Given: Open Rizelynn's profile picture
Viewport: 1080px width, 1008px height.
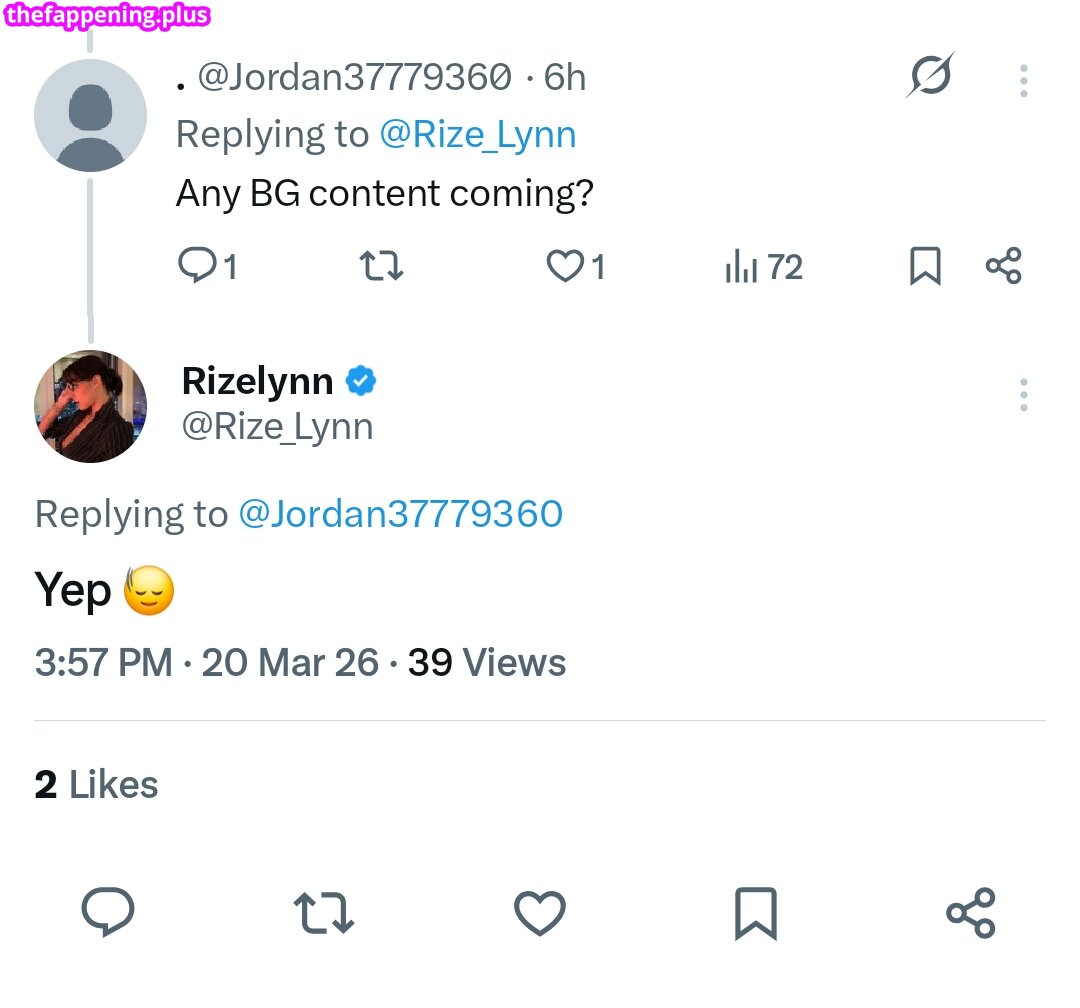Looking at the screenshot, I should 90,406.
